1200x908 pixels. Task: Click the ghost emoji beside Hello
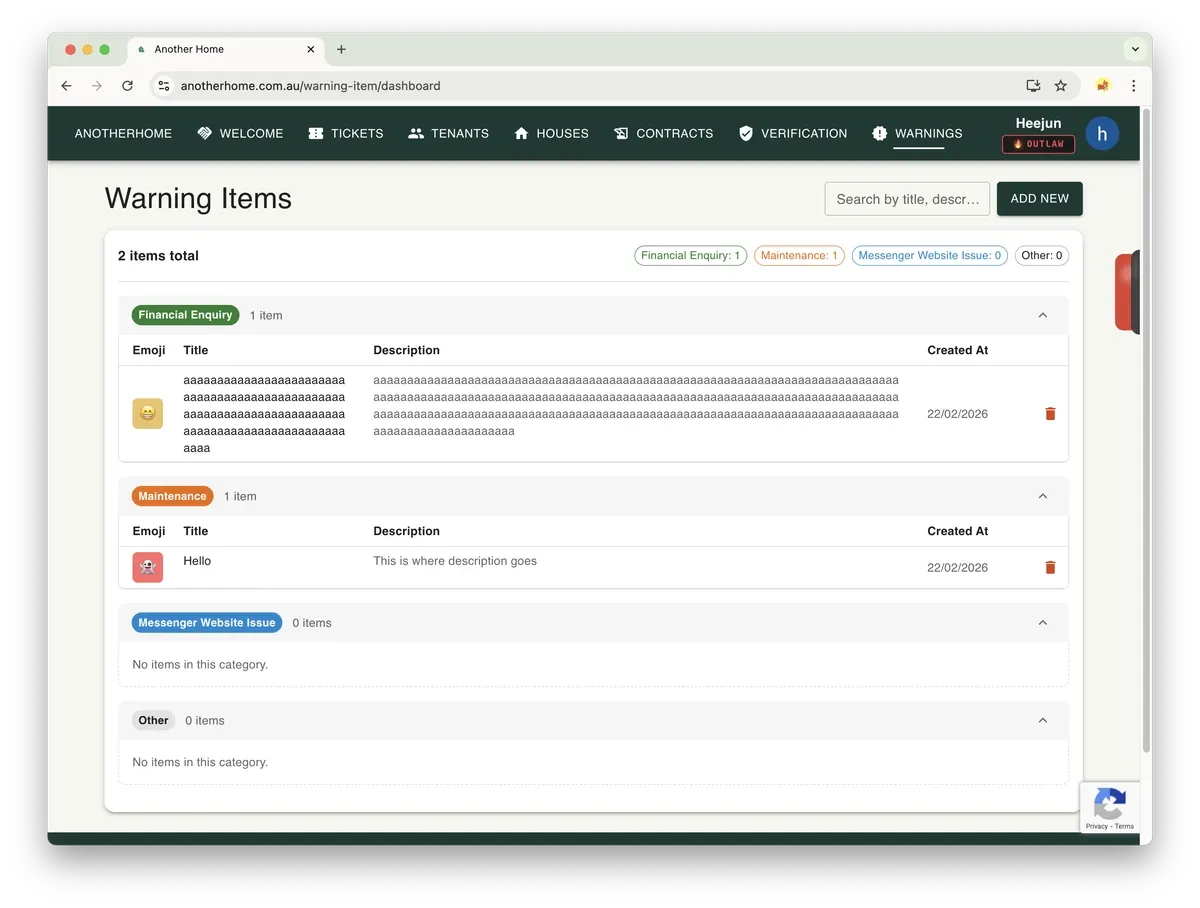(x=147, y=568)
